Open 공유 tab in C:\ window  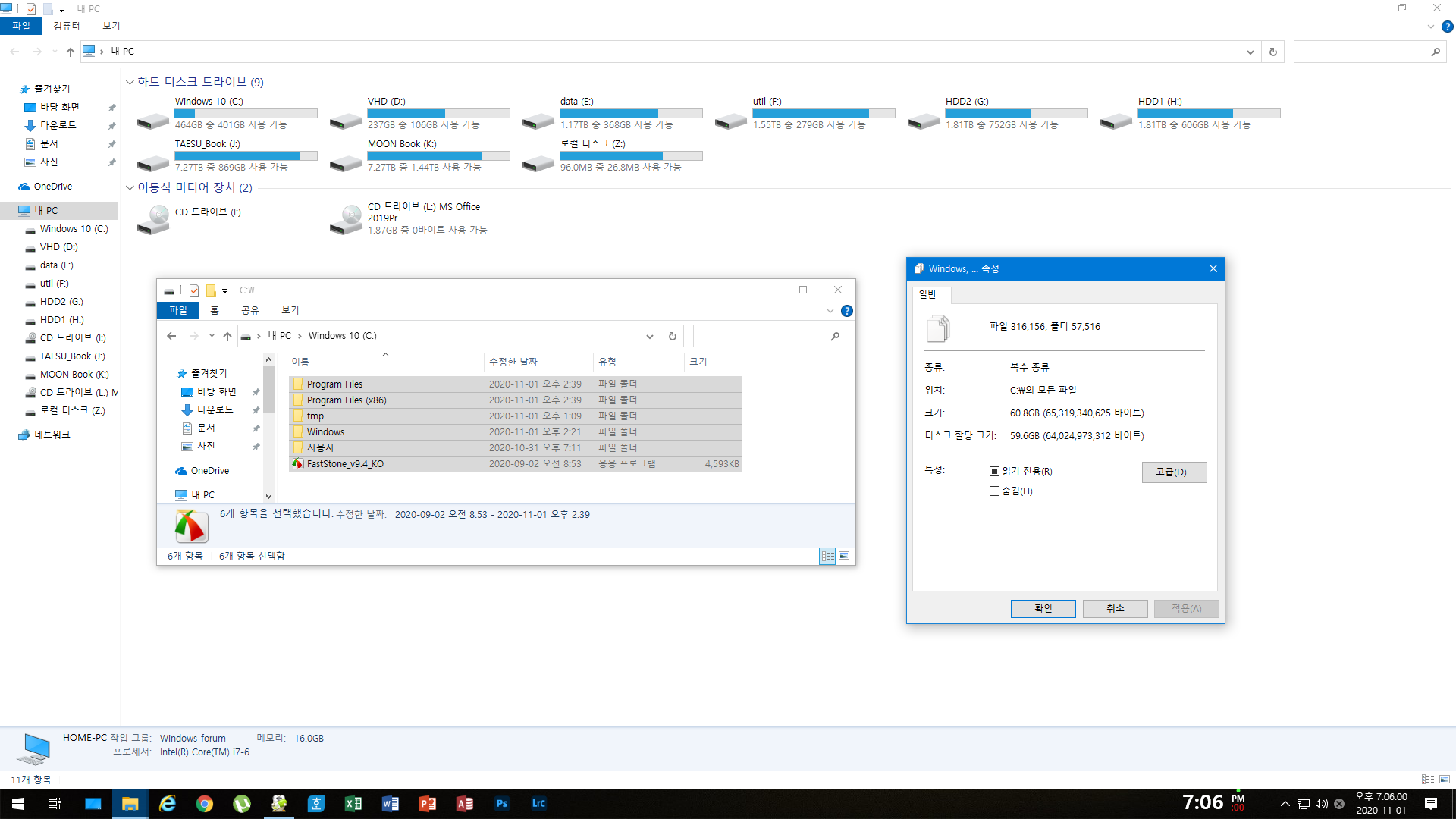point(250,310)
